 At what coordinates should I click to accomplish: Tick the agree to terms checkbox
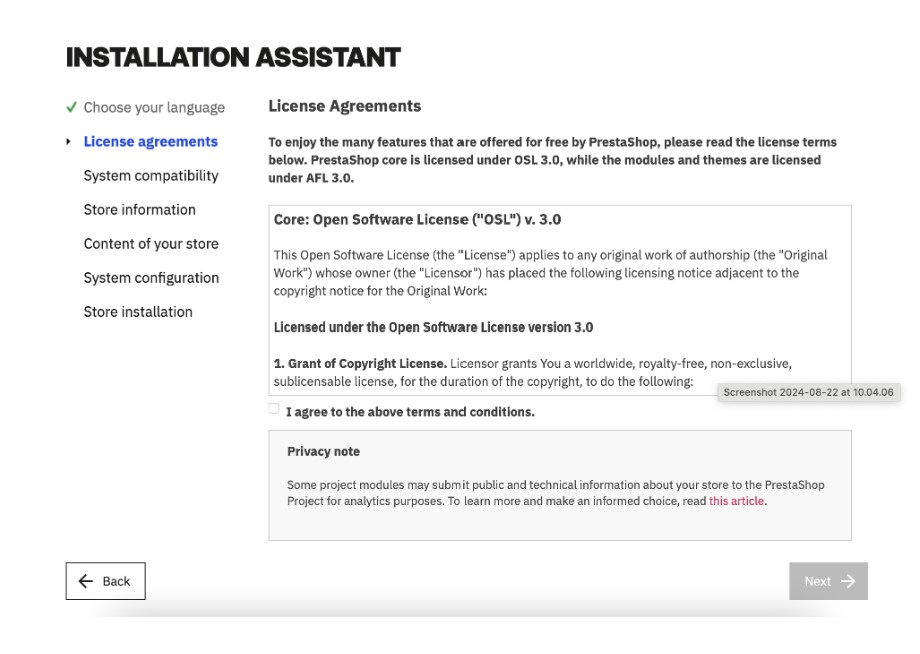[273, 409]
